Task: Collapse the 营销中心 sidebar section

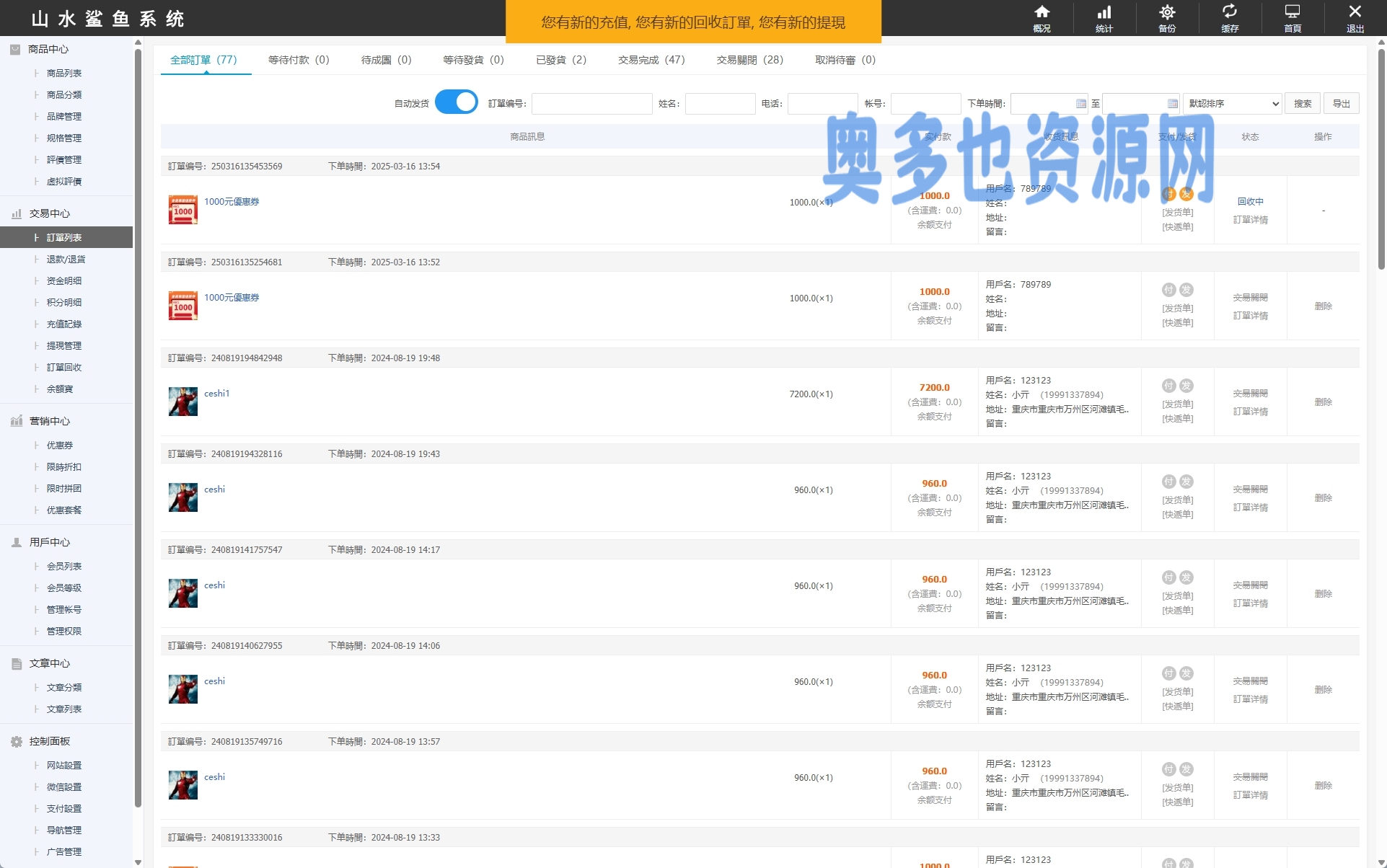Action: [49, 421]
